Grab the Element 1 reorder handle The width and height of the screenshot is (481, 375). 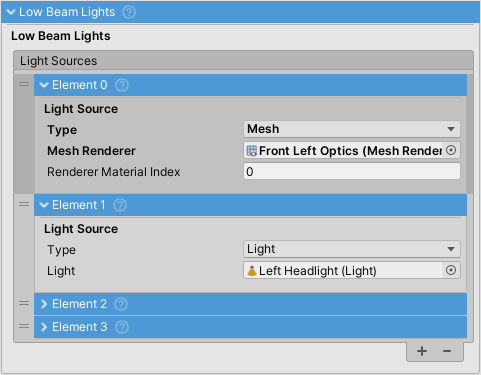(x=24, y=204)
